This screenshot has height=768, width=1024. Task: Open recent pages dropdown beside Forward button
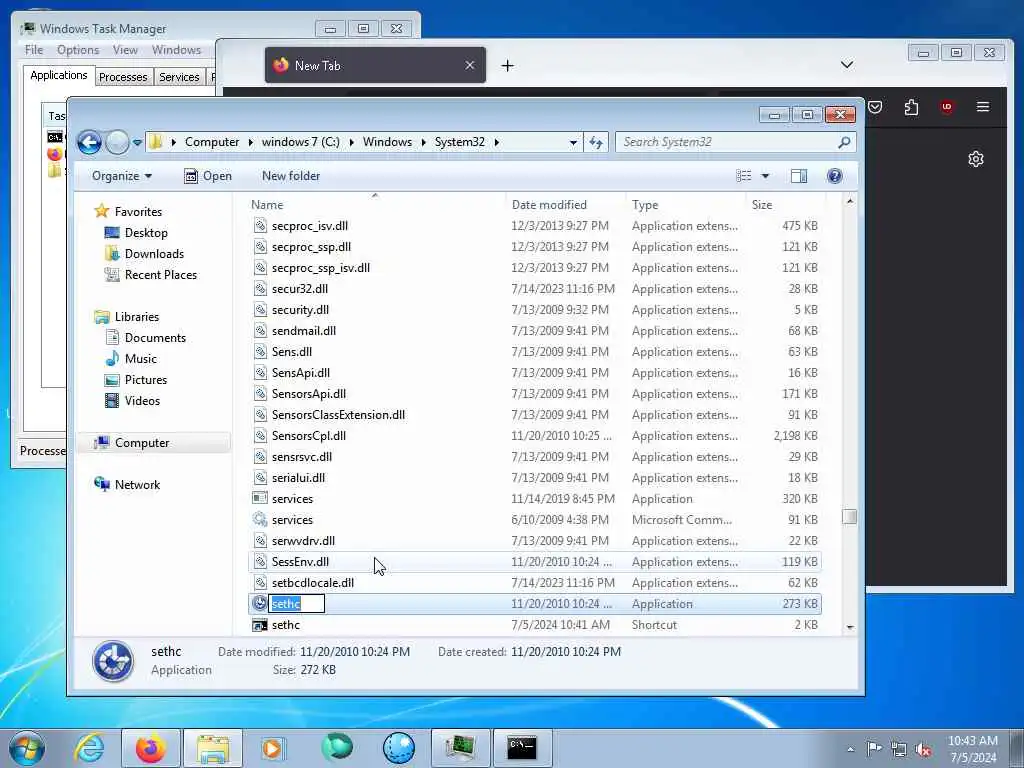137,142
